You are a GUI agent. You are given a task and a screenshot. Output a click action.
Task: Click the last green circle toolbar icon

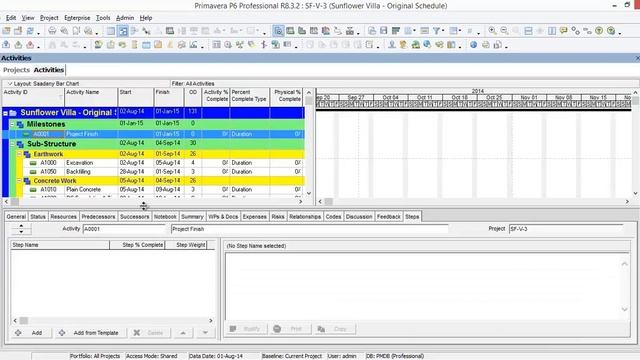click(611, 31)
